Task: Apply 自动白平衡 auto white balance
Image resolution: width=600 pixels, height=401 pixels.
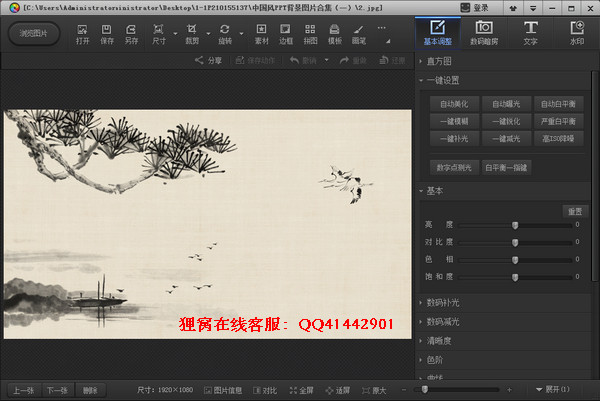Action: (x=558, y=104)
